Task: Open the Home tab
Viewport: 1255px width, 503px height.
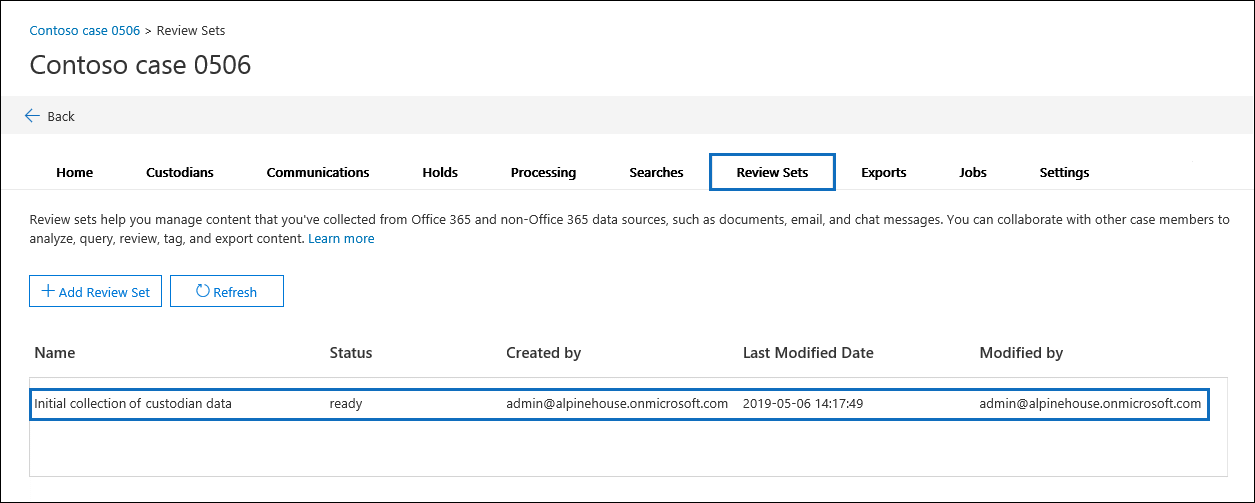Action: coord(75,172)
